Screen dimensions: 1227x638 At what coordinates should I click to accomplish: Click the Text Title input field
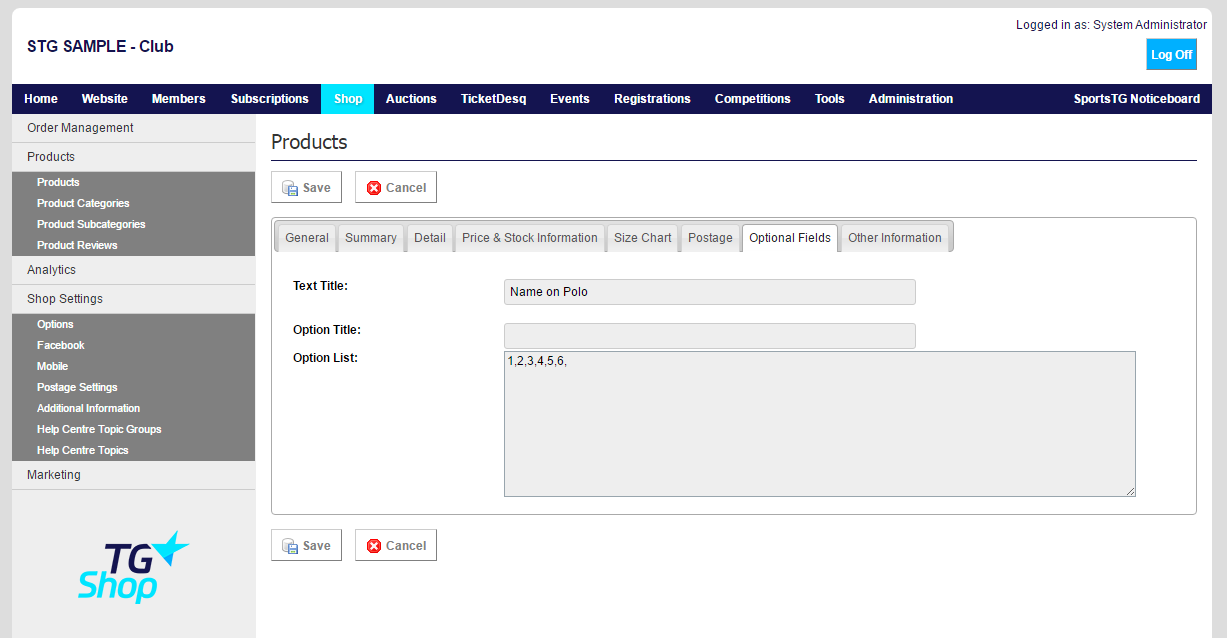point(710,292)
